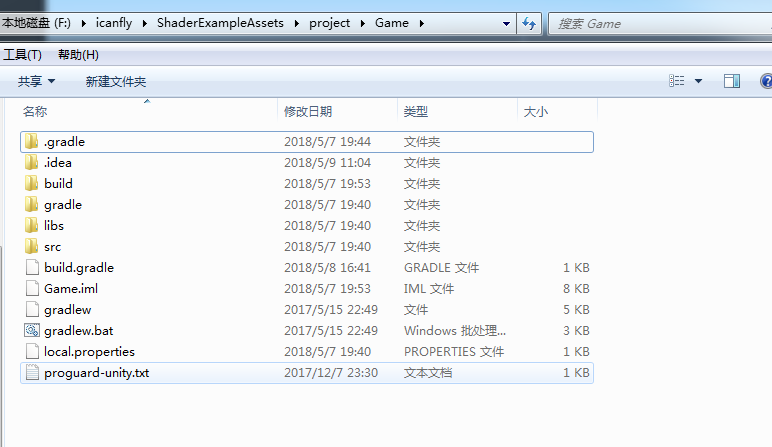Toggle the preview pane button
Image resolution: width=772 pixels, height=447 pixels.
732,81
